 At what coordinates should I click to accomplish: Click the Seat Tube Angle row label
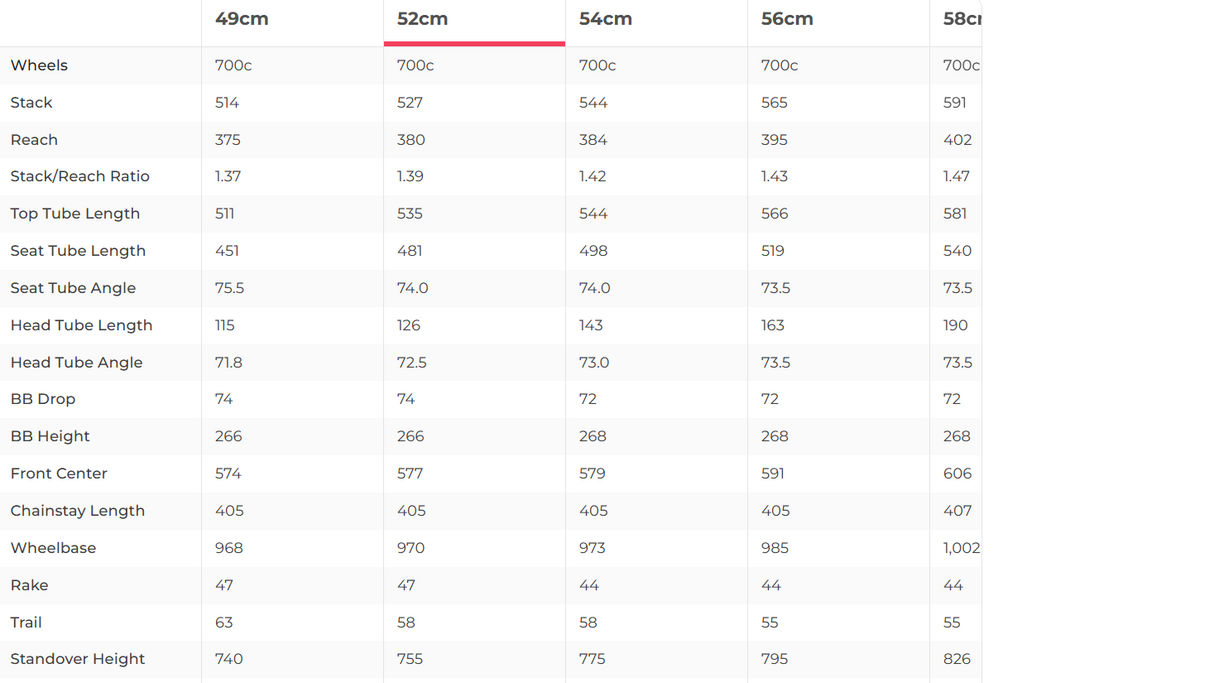click(x=73, y=288)
